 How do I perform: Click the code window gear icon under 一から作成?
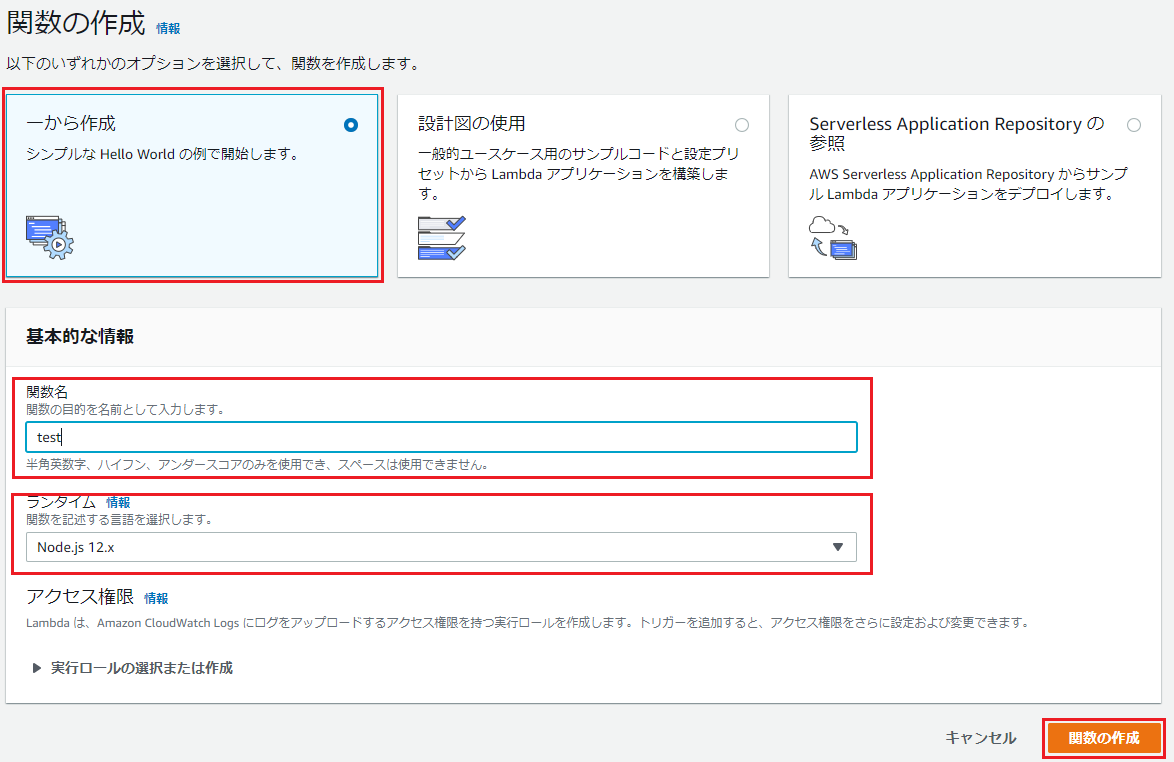click(x=49, y=237)
